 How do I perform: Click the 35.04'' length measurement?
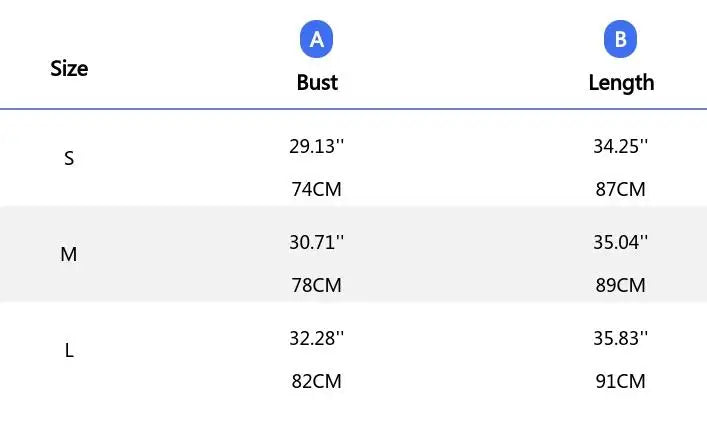click(620, 242)
